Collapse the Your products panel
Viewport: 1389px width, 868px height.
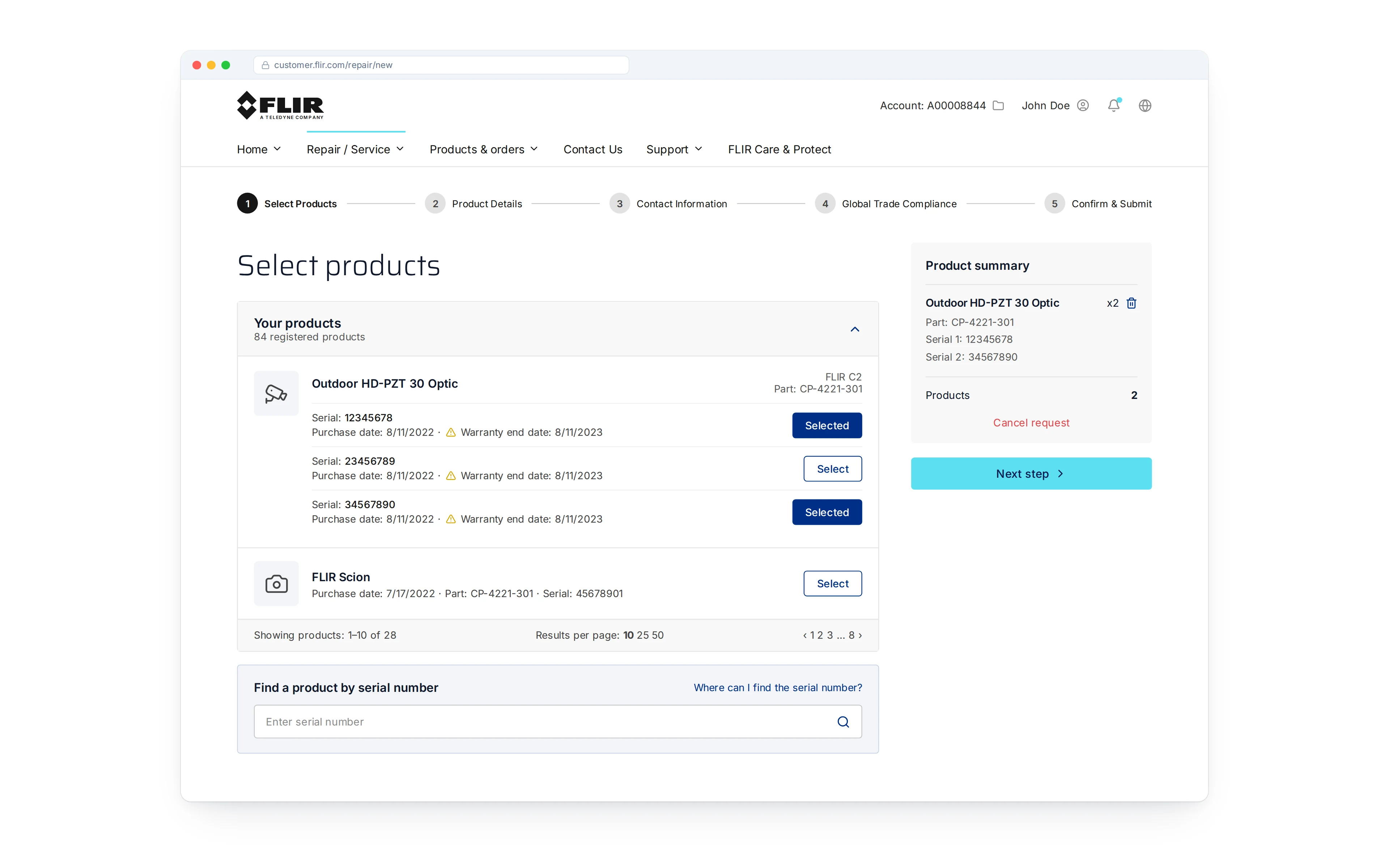pos(855,329)
